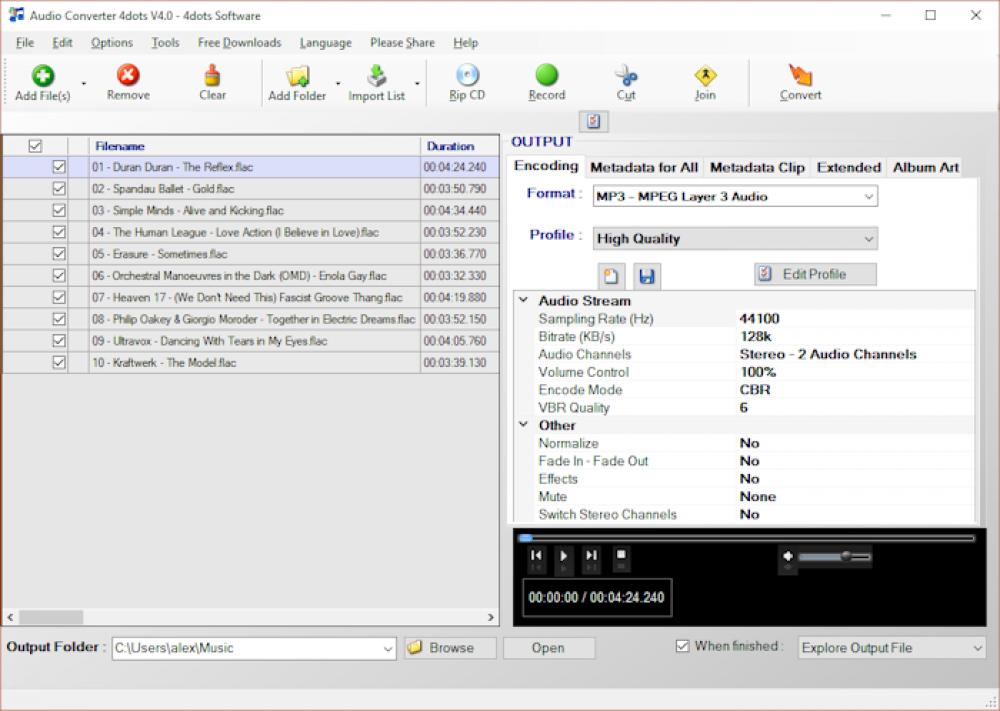Clear the file list
Screen dimensions: 1000x711
(212, 81)
